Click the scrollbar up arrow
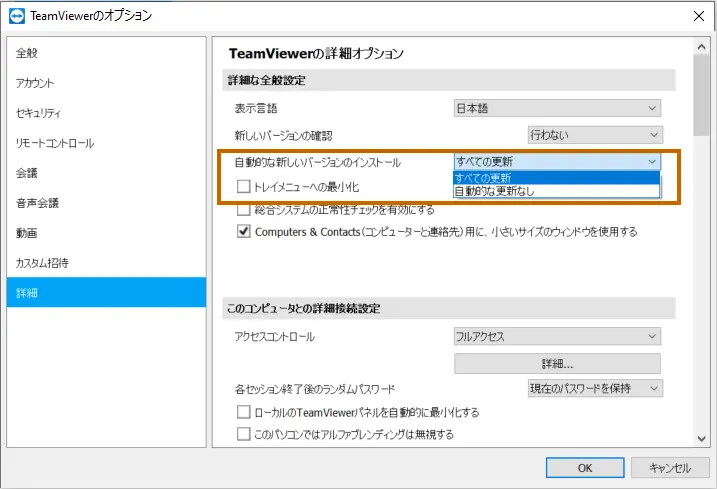Image resolution: width=717 pixels, height=489 pixels. coord(701,47)
